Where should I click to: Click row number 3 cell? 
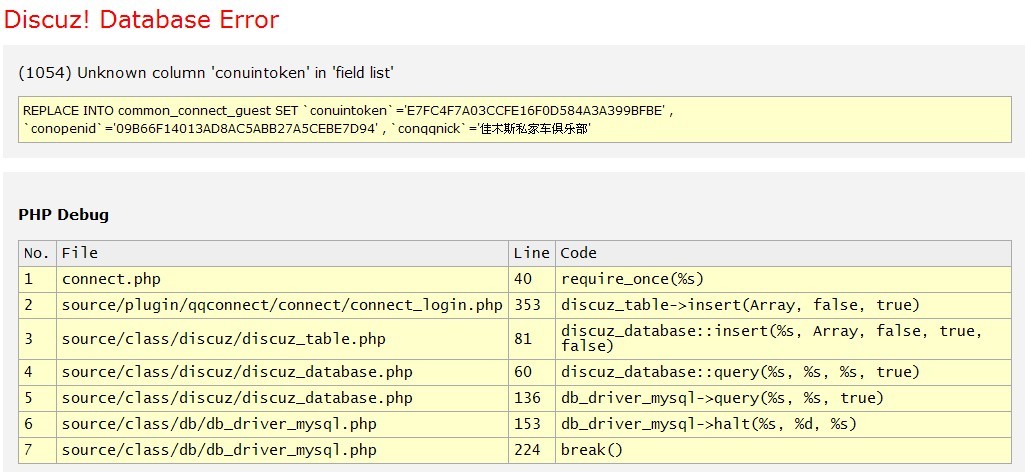37,339
